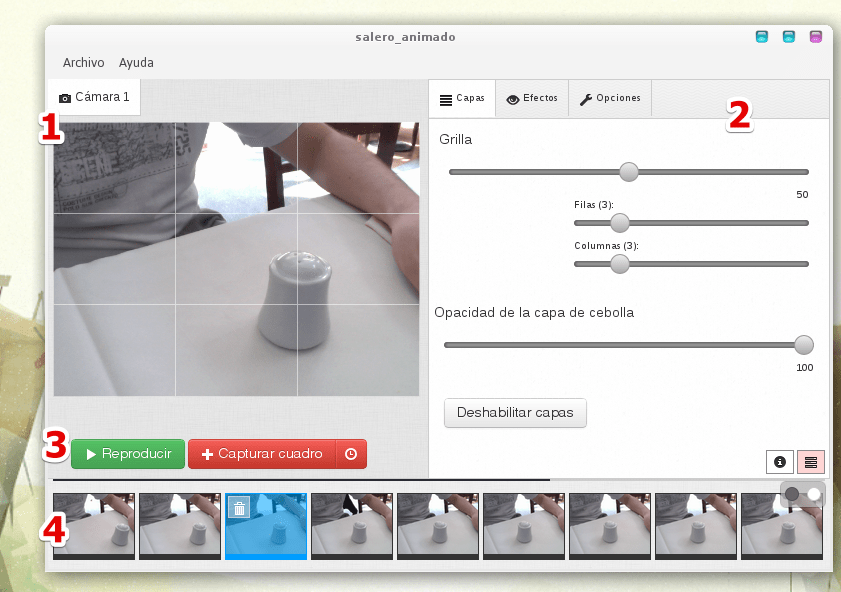Switch to the Opciones tab
Screen dimensions: 841x592
tap(610, 99)
